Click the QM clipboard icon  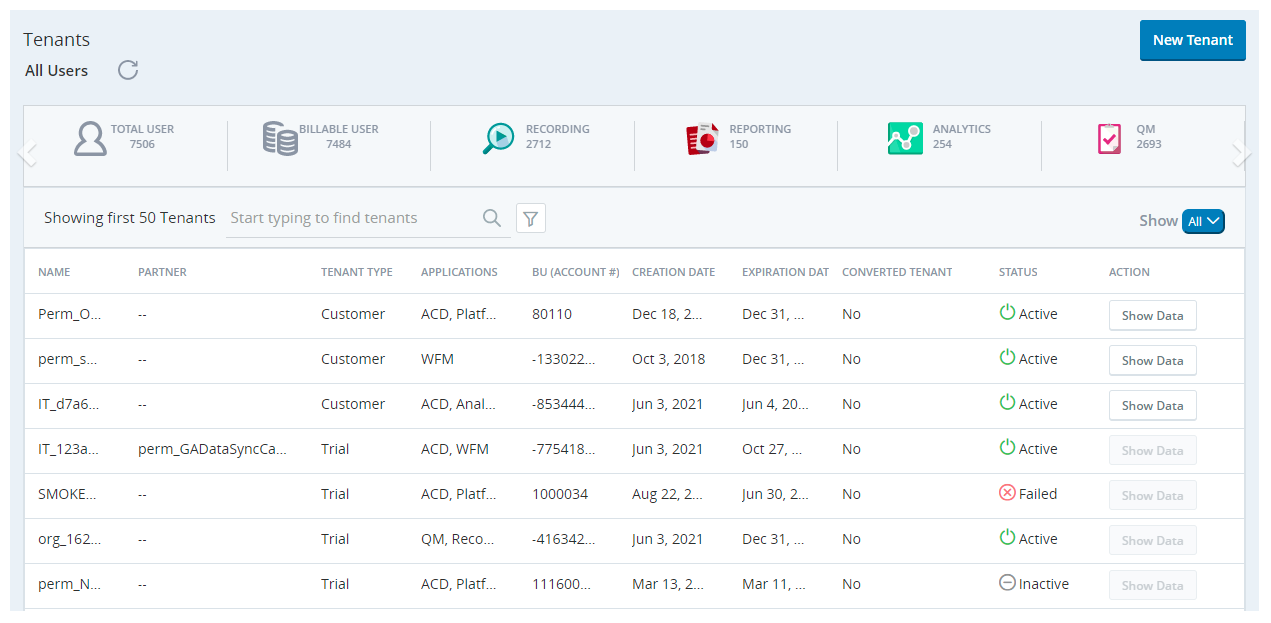[x=1109, y=138]
